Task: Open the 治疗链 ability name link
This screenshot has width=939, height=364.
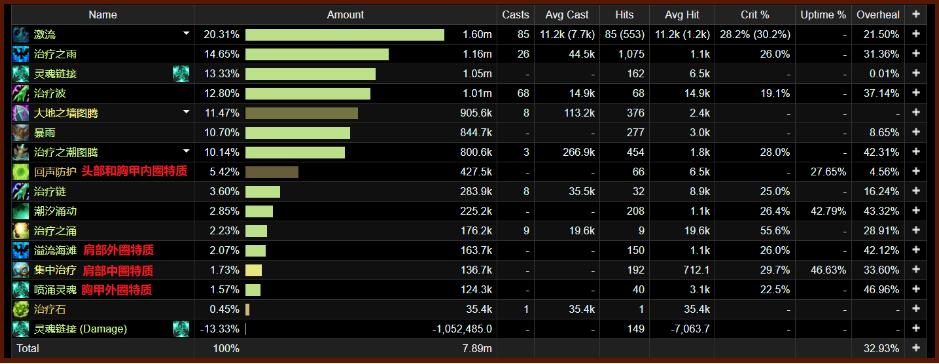Action: (x=47, y=192)
